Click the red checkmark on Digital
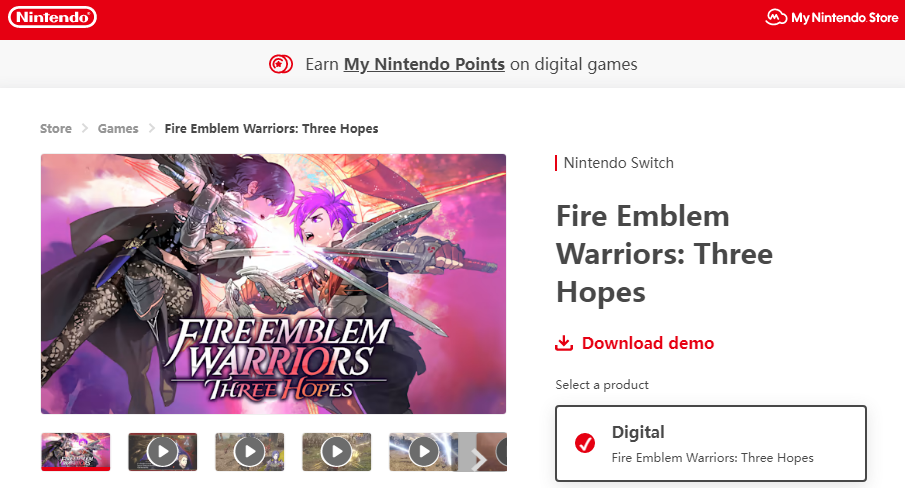Image resolution: width=905 pixels, height=488 pixels. pos(585,444)
